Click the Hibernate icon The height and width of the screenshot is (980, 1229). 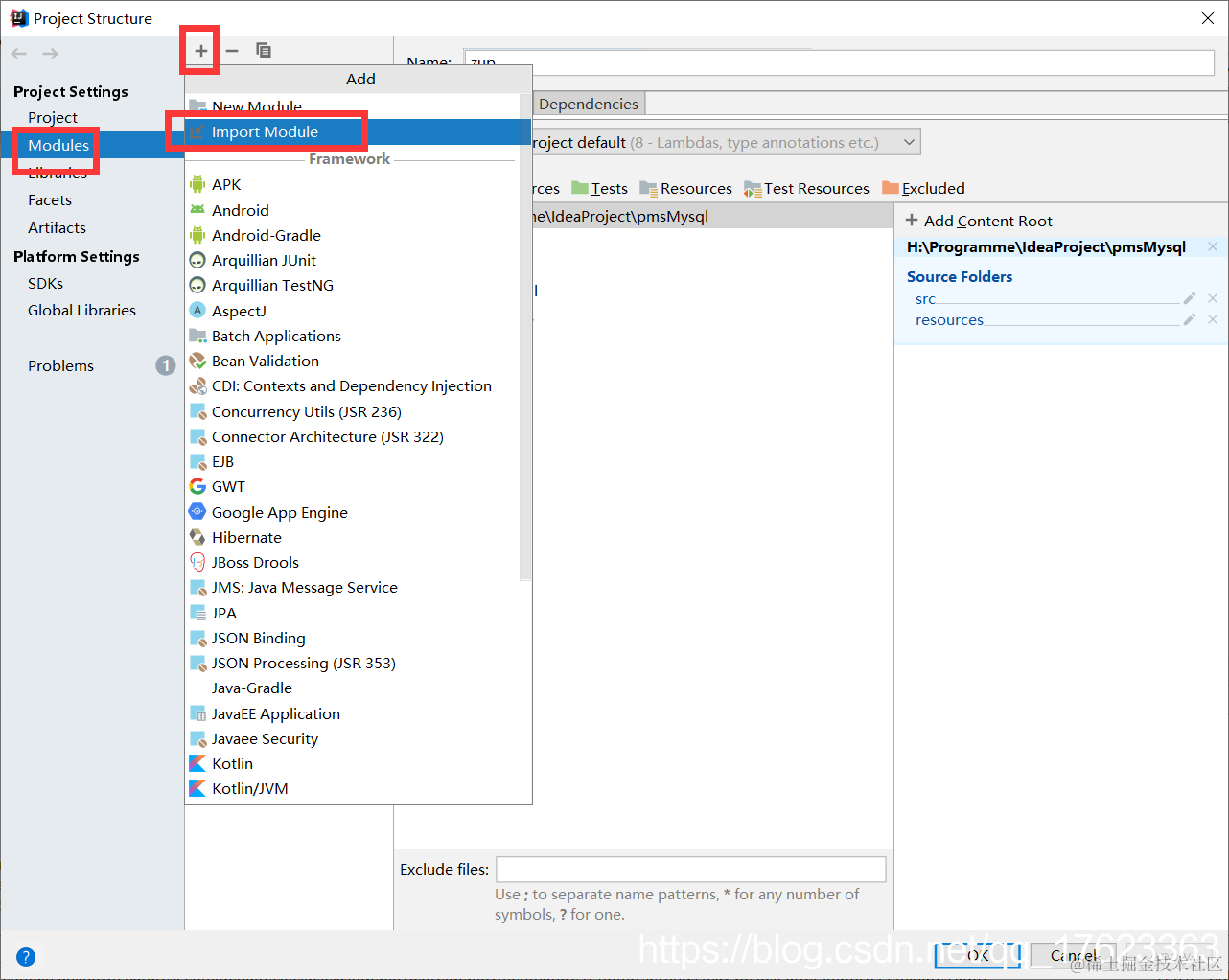point(197,537)
